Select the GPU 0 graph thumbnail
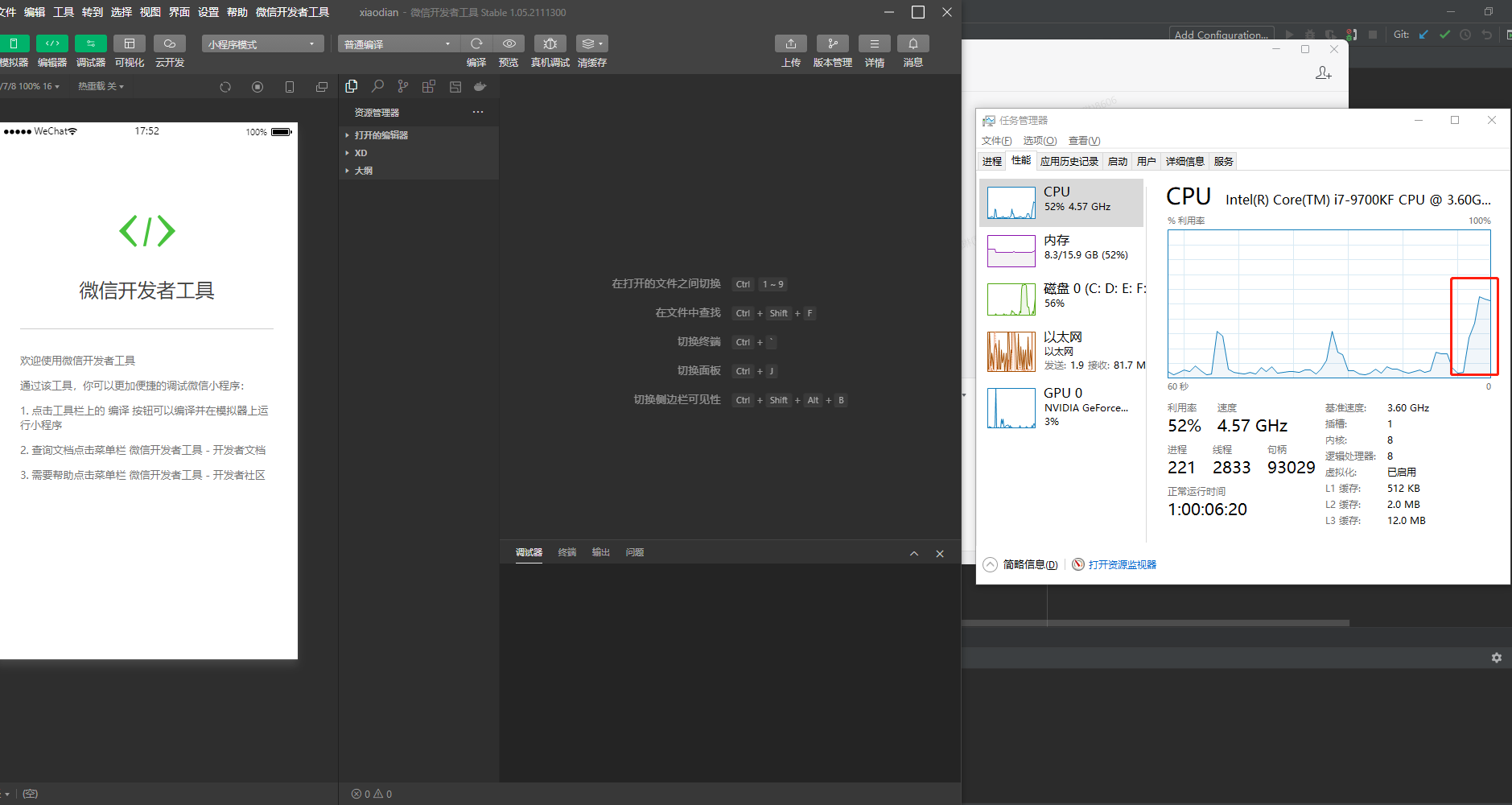The image size is (1512, 805). coord(1011,408)
